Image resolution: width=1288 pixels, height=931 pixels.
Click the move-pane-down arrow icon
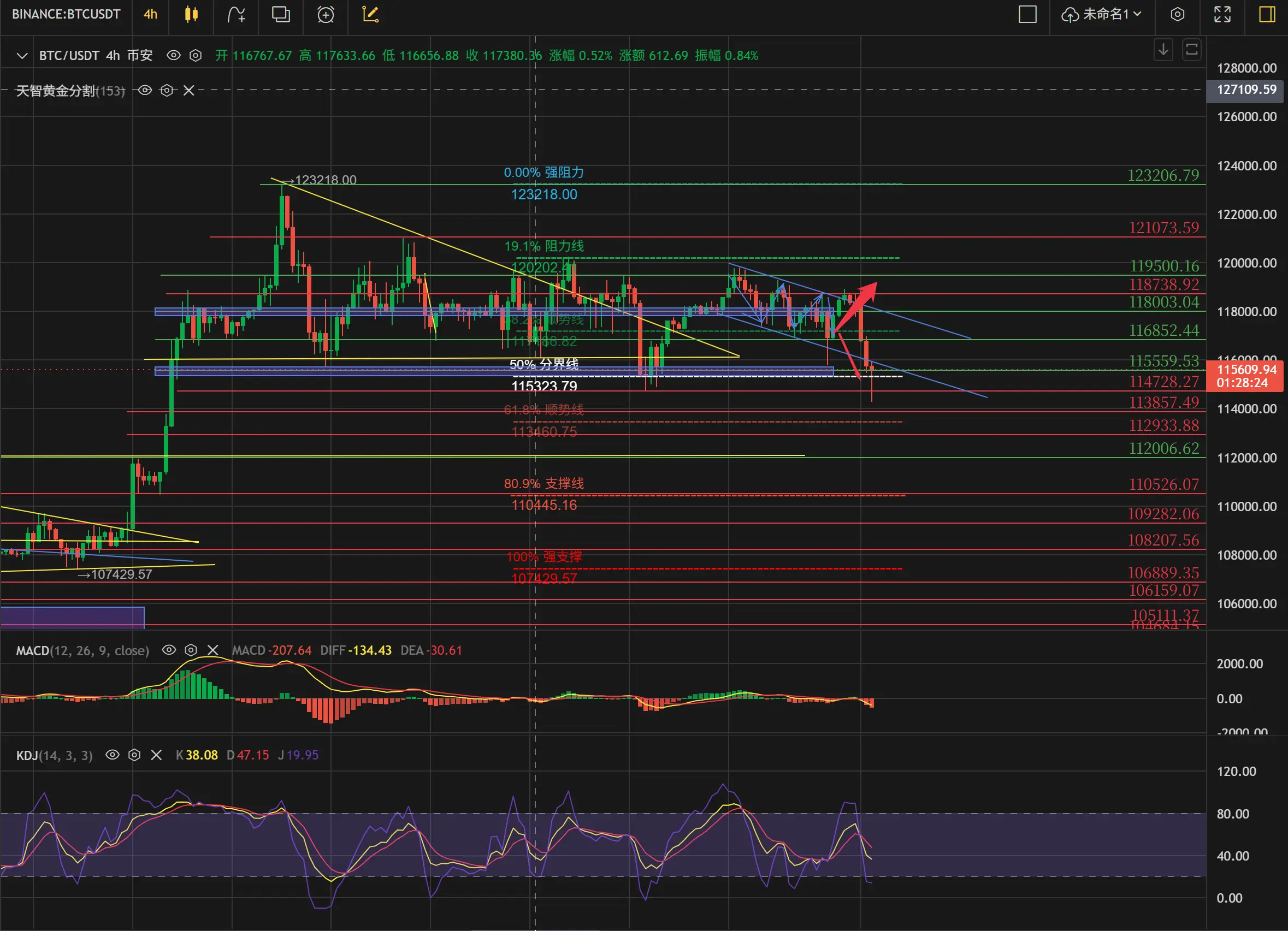1163,50
